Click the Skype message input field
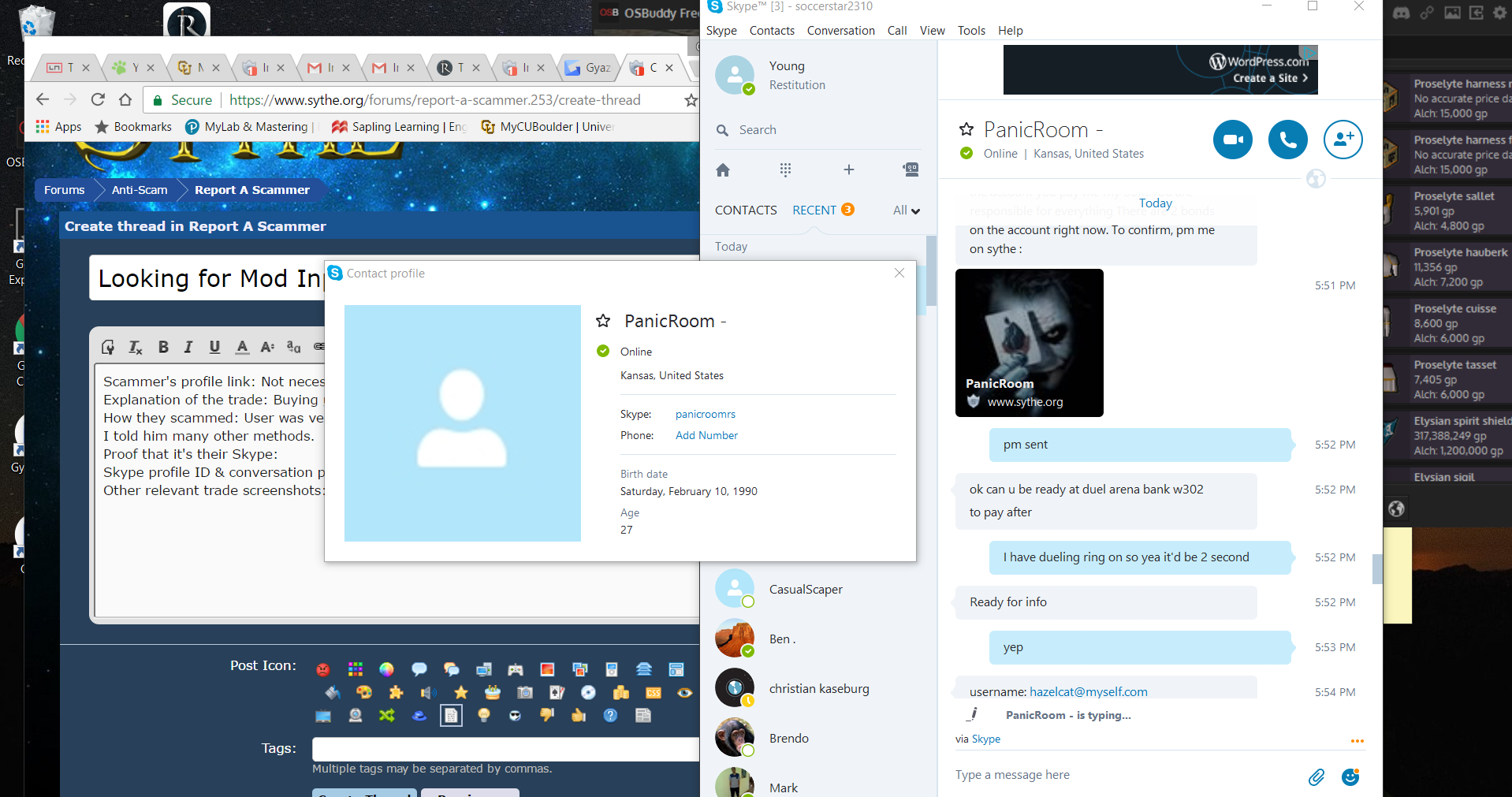This screenshot has height=797, width=1512. [1123, 775]
